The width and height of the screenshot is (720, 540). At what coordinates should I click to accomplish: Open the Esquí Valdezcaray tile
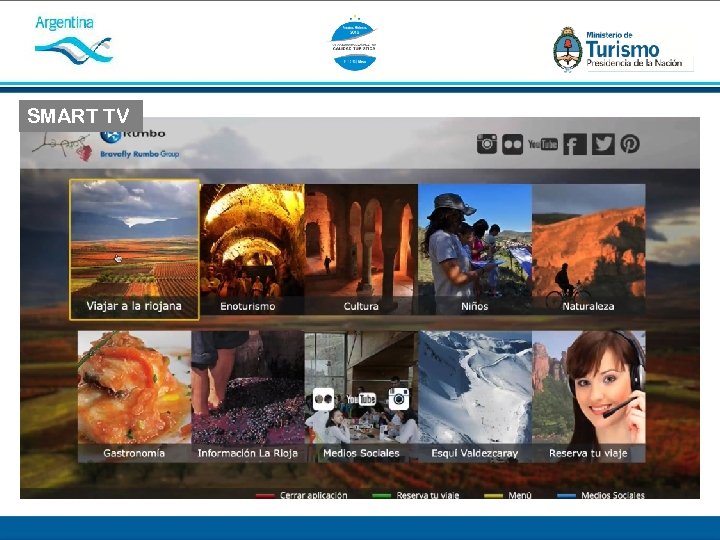click(x=475, y=396)
